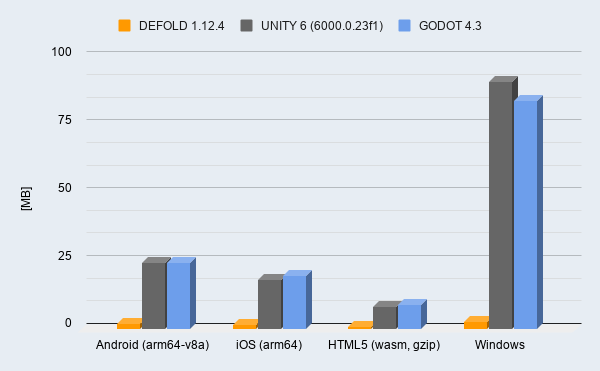This screenshot has width=600, height=371.
Task: Select the blue Godot bar for iOS
Action: 295,300
